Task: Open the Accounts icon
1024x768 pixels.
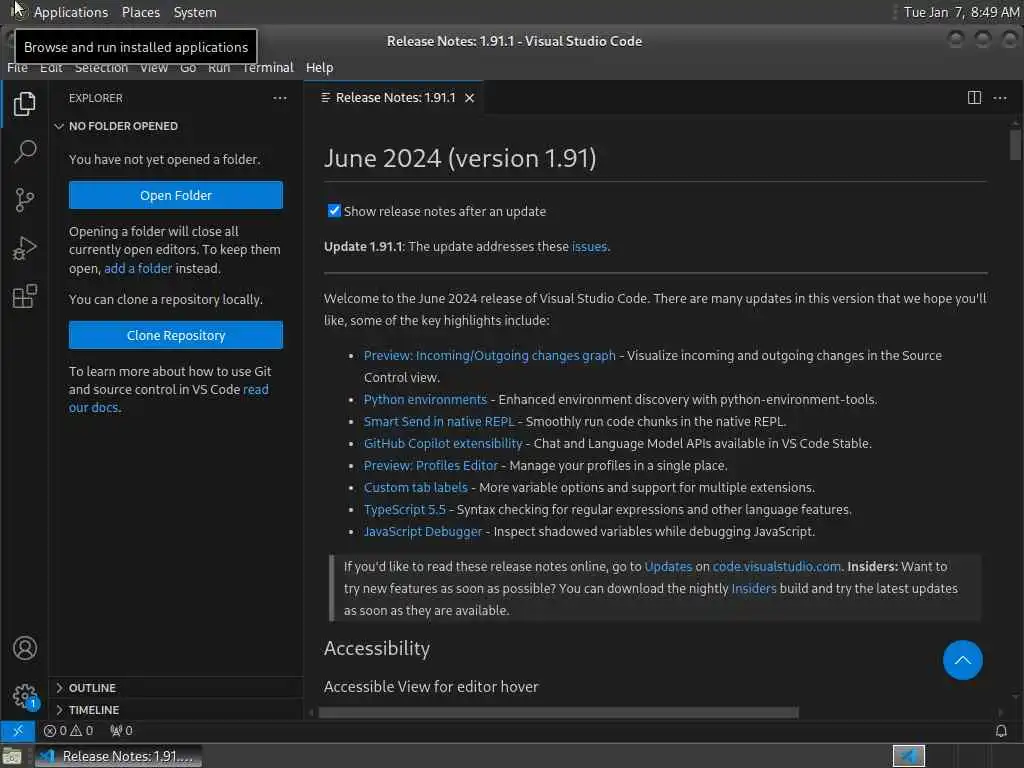Action: point(24,648)
